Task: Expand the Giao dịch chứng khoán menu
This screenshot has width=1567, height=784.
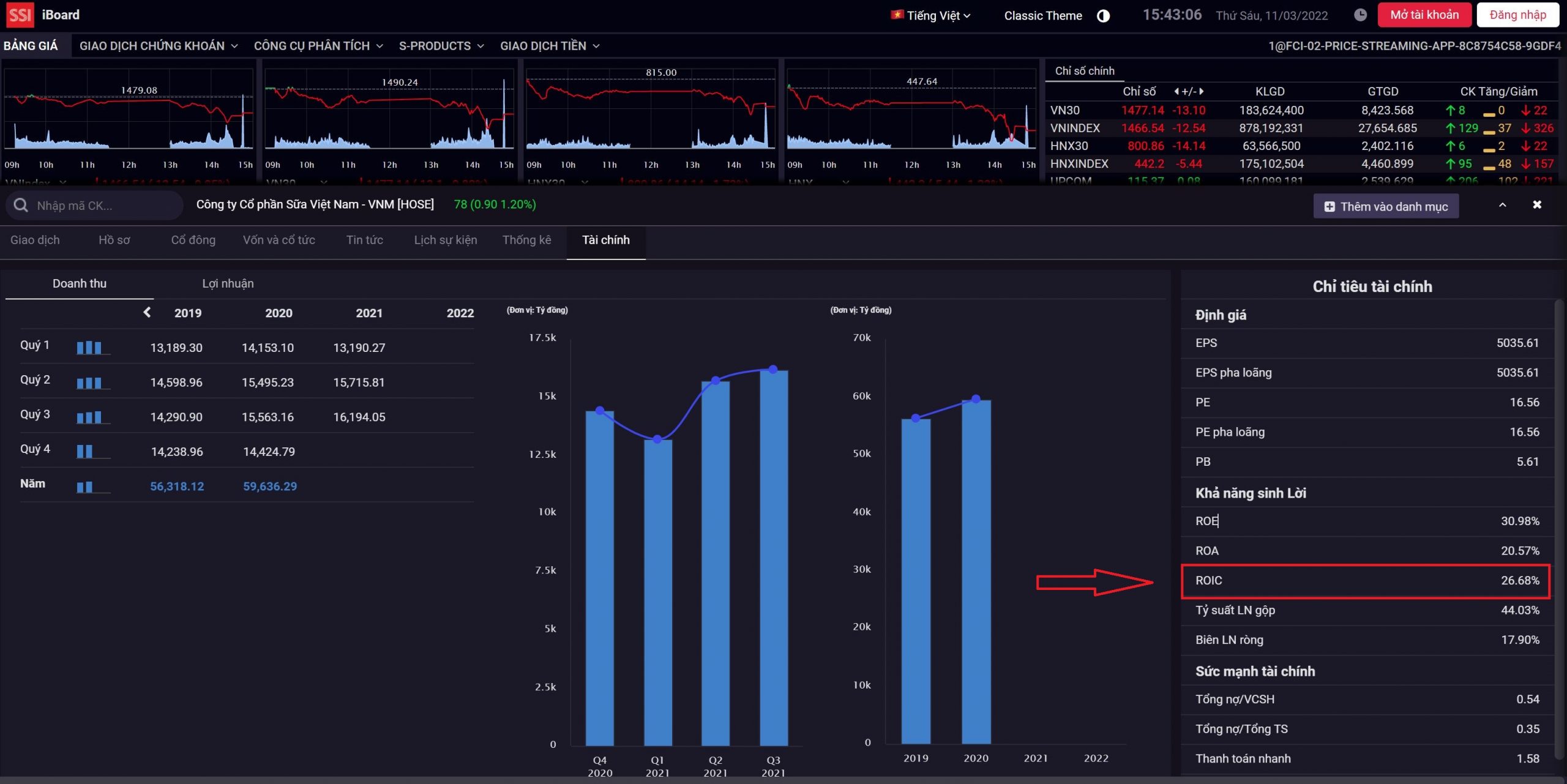Action: coord(159,46)
